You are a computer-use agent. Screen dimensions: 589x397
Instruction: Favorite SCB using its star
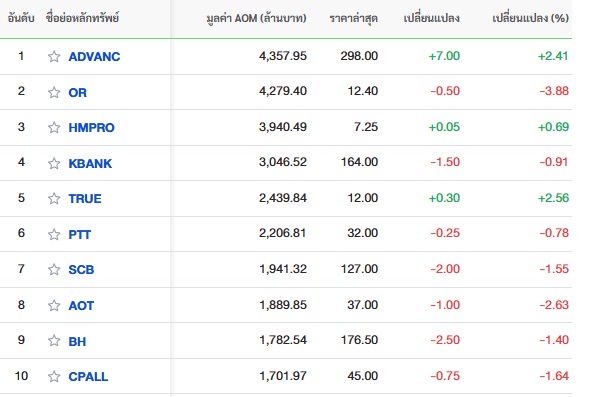click(x=54, y=269)
